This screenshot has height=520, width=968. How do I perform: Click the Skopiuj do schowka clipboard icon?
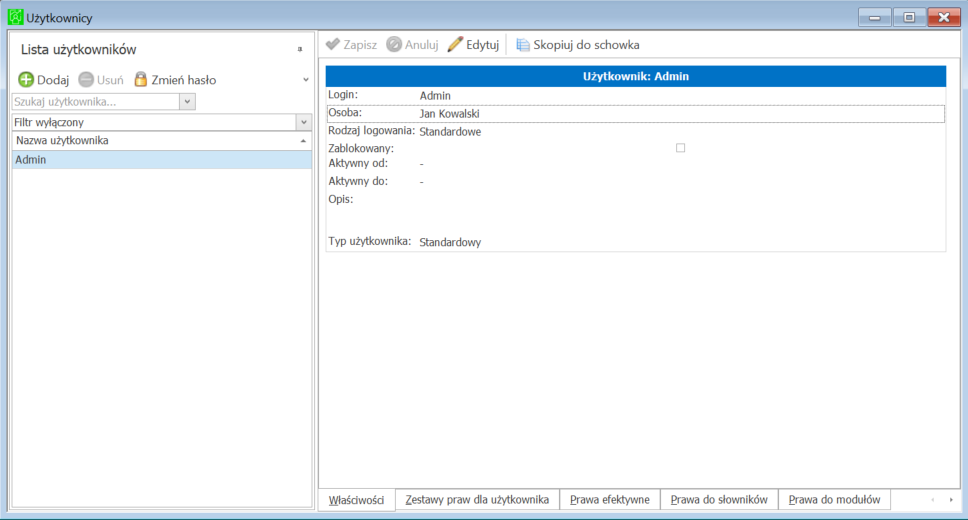523,45
